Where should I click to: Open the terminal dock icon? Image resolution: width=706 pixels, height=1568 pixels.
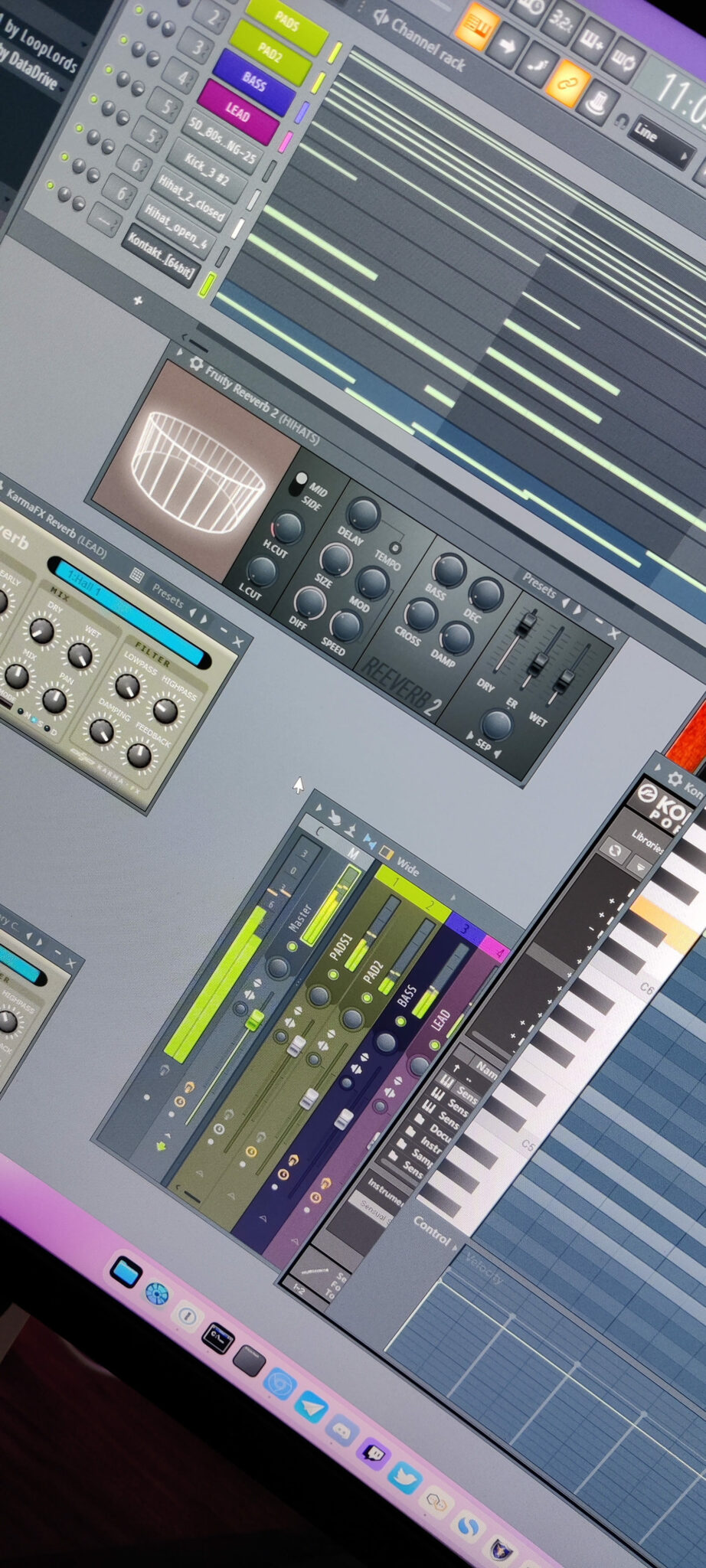pos(217,1337)
